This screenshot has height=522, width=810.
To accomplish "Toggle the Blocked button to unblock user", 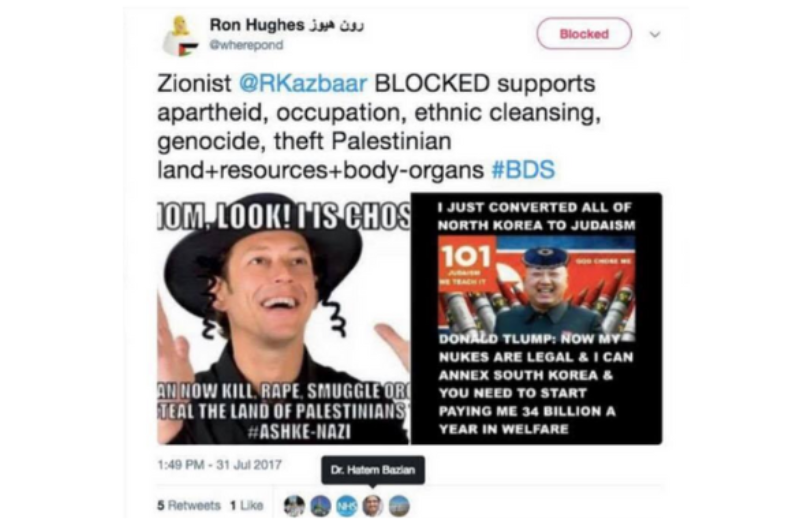I will (x=584, y=34).
